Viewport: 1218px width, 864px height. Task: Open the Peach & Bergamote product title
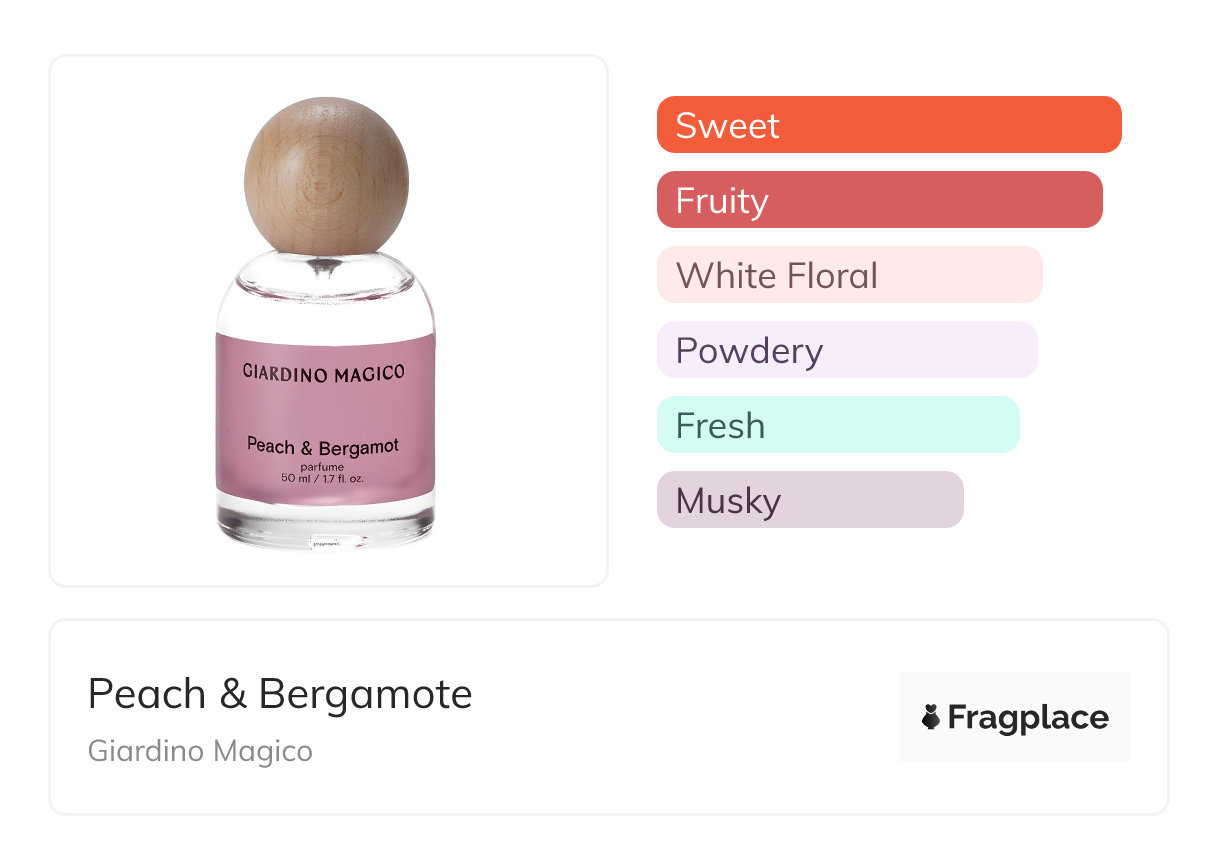[280, 694]
